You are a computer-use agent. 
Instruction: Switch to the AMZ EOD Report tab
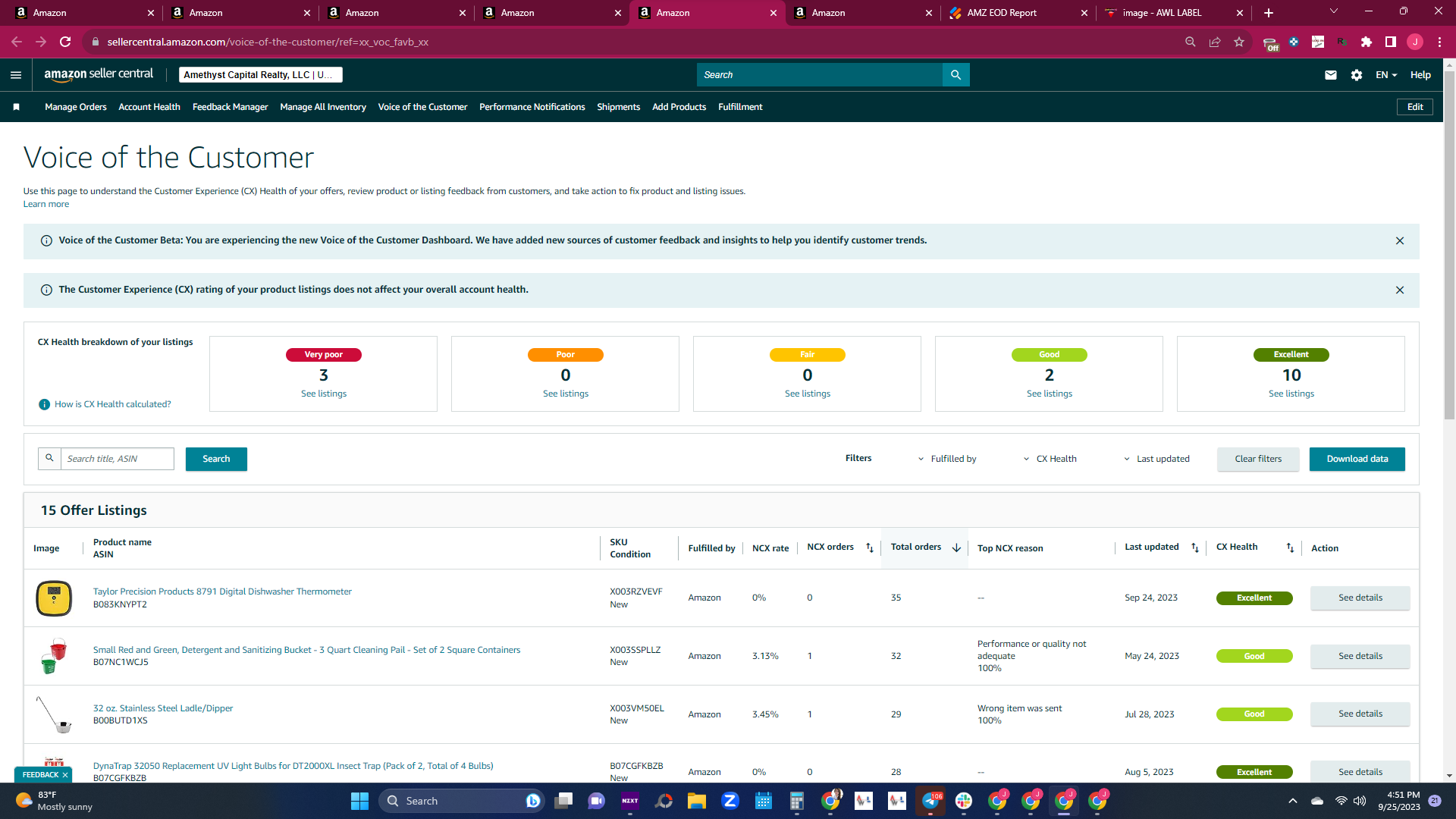(1018, 13)
